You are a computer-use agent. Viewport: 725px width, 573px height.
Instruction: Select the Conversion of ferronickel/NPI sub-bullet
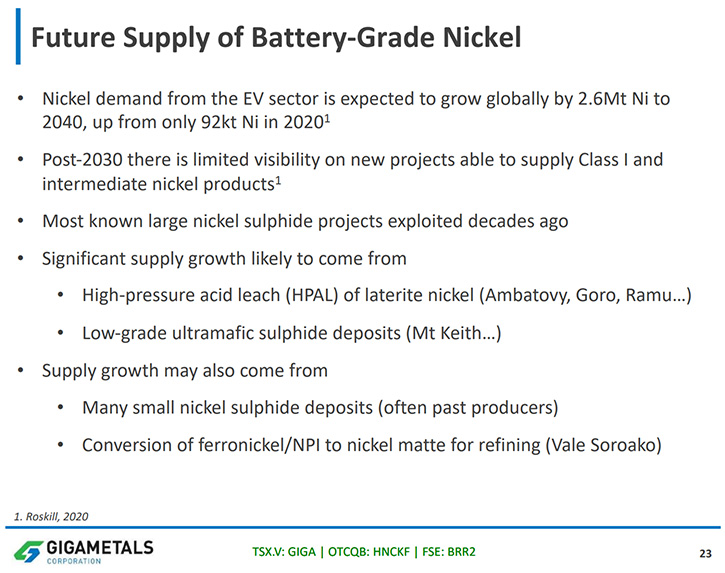[x=372, y=445]
